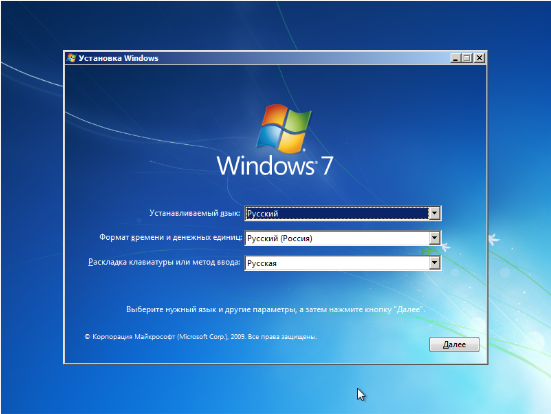
Task: Click the Windows 7 logo text
Action: (x=275, y=166)
